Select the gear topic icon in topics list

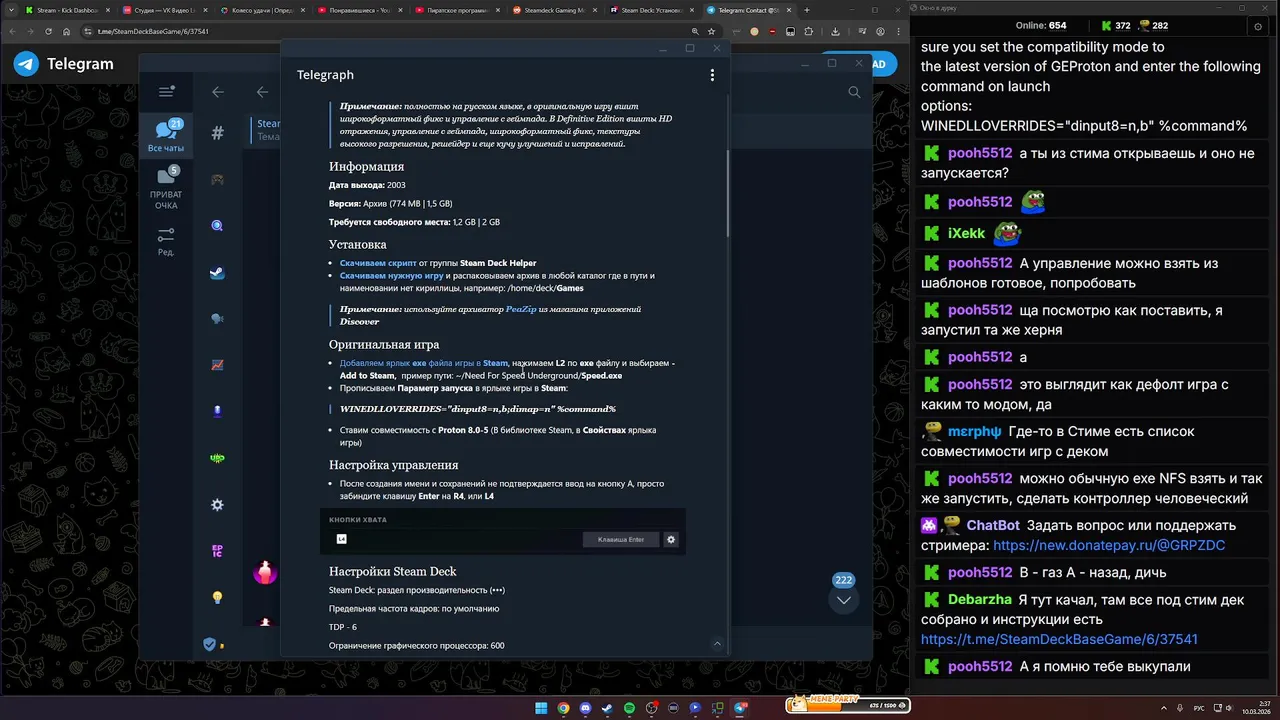[217, 505]
